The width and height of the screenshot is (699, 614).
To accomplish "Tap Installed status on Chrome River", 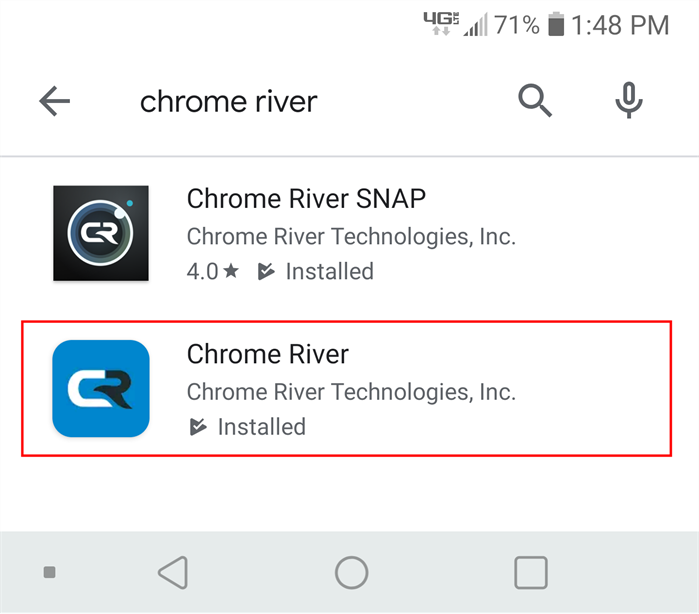I will [261, 427].
